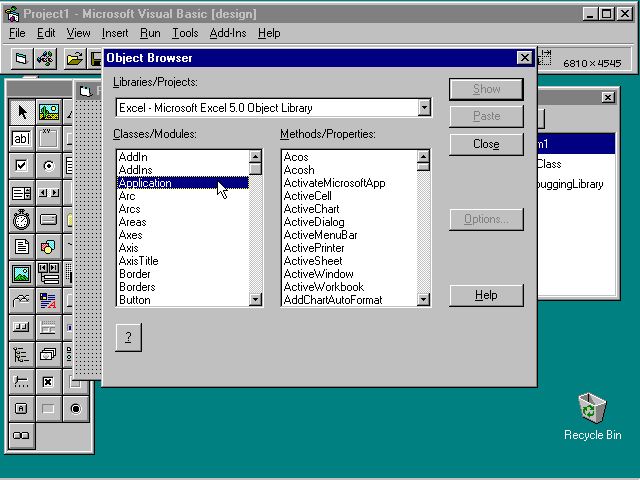Click the Add Module toolbar icon
The height and width of the screenshot is (480, 640).
[x=45, y=59]
